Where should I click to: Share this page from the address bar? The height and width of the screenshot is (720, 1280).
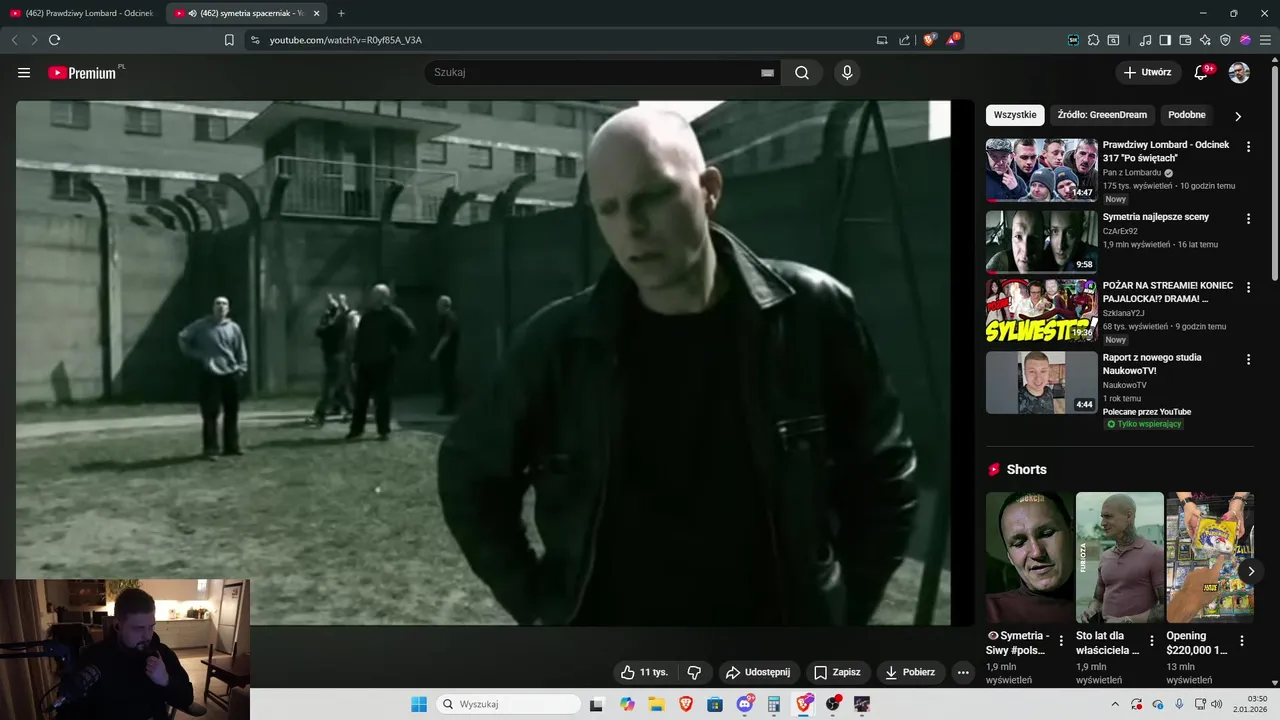904,40
